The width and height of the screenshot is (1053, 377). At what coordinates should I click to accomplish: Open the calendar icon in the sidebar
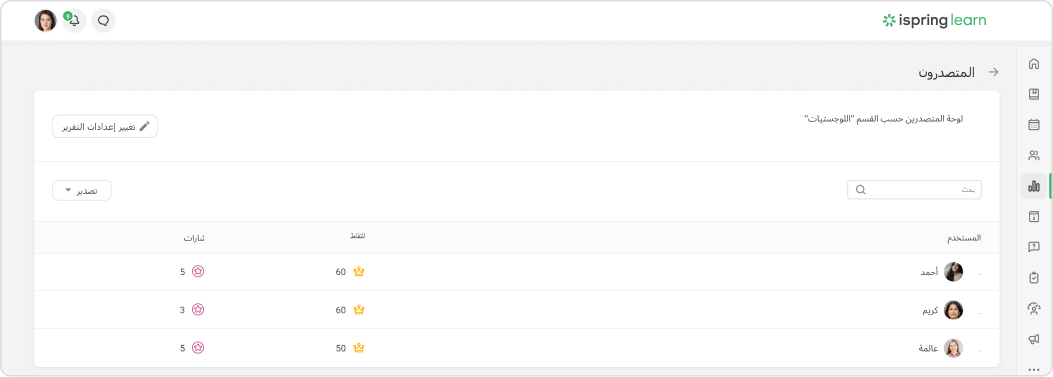click(1034, 124)
